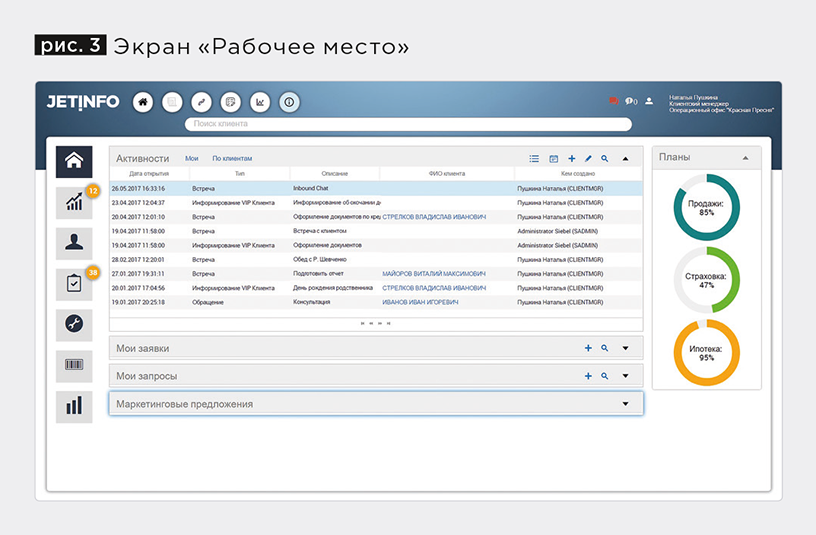Click the greyed document round button in the header
This screenshot has width=816, height=535.
[x=172, y=102]
